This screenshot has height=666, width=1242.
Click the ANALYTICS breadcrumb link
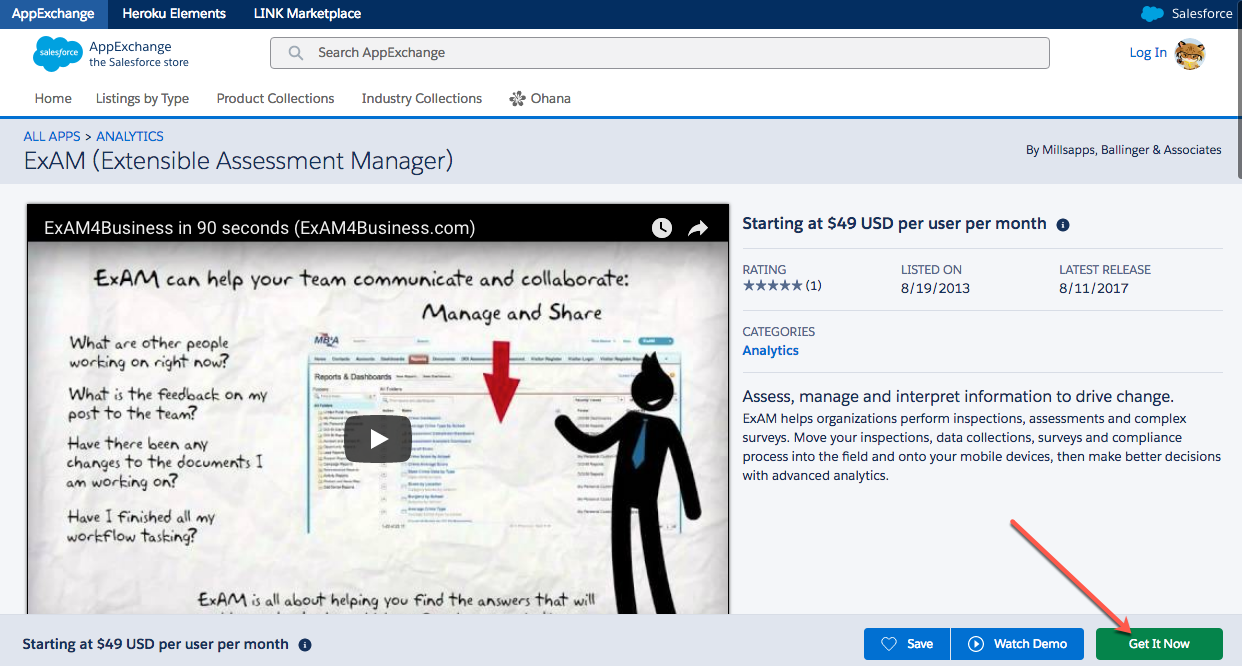(x=130, y=136)
